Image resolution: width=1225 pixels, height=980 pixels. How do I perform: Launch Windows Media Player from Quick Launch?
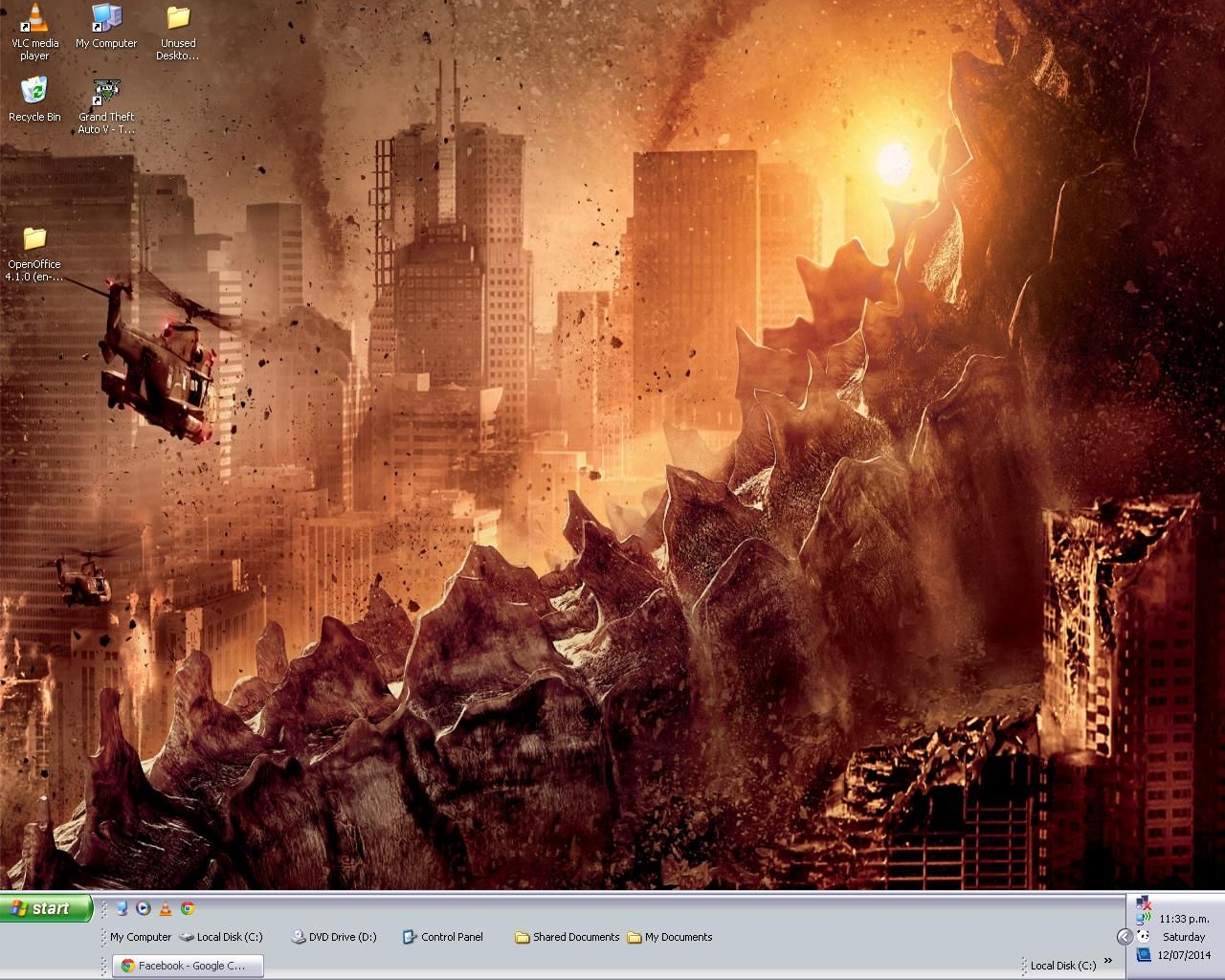click(x=144, y=908)
